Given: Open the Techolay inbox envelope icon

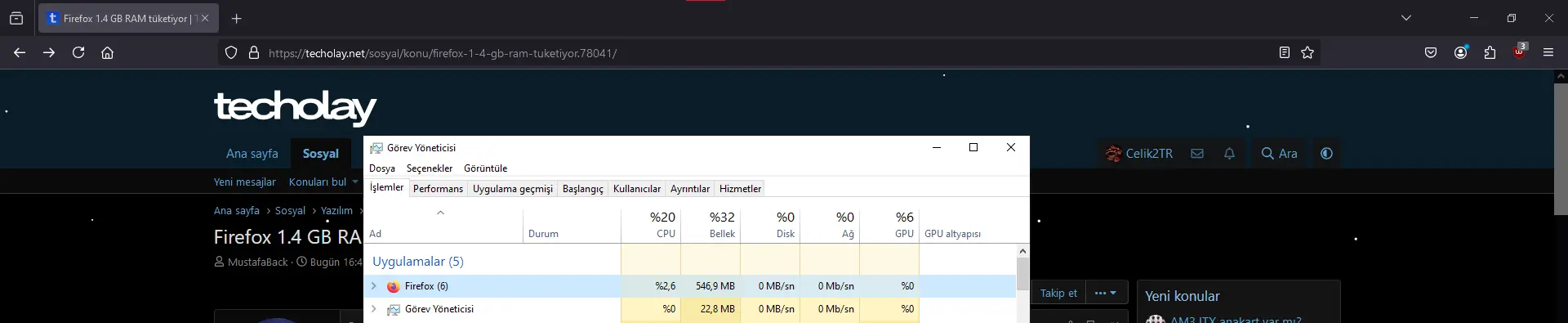Looking at the screenshot, I should [x=1197, y=153].
